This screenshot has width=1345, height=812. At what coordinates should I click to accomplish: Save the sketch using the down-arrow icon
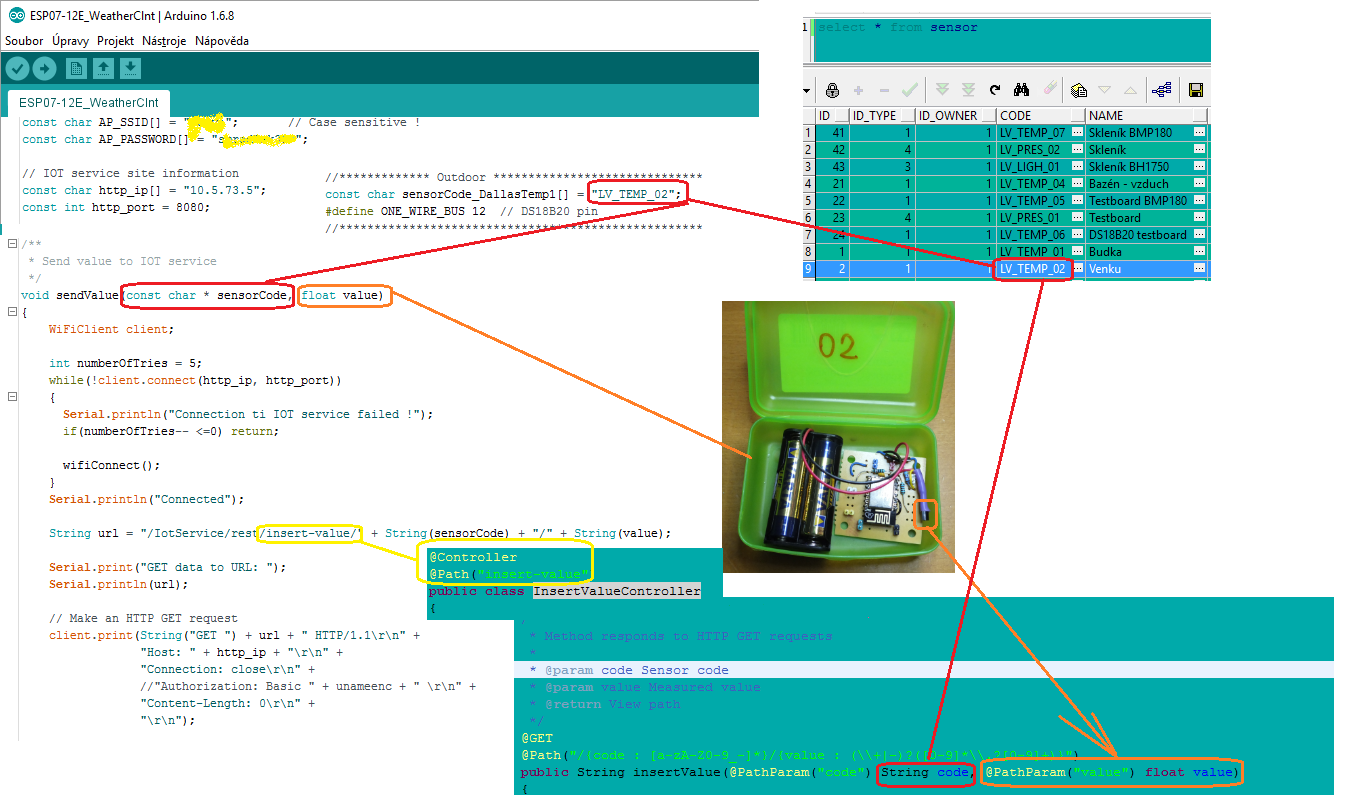coord(130,68)
